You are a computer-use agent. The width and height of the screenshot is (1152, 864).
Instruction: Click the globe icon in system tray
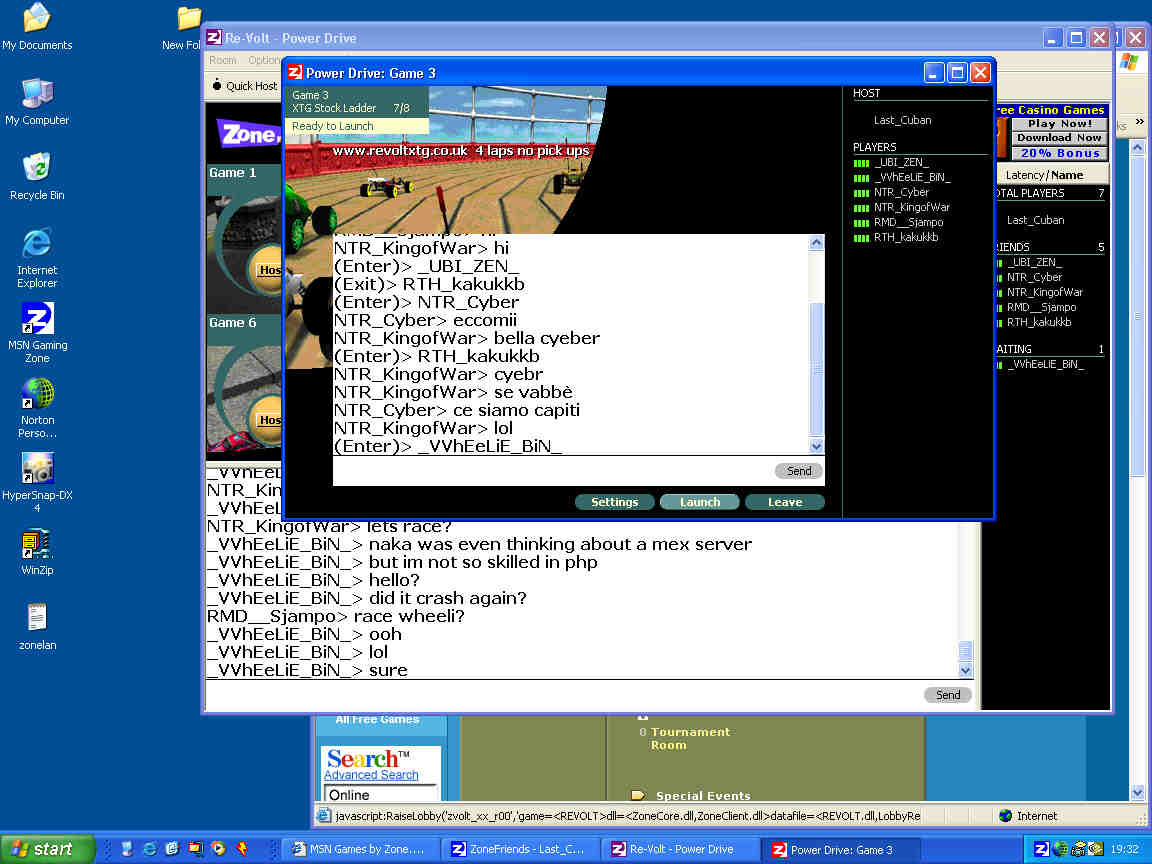[x=1059, y=849]
